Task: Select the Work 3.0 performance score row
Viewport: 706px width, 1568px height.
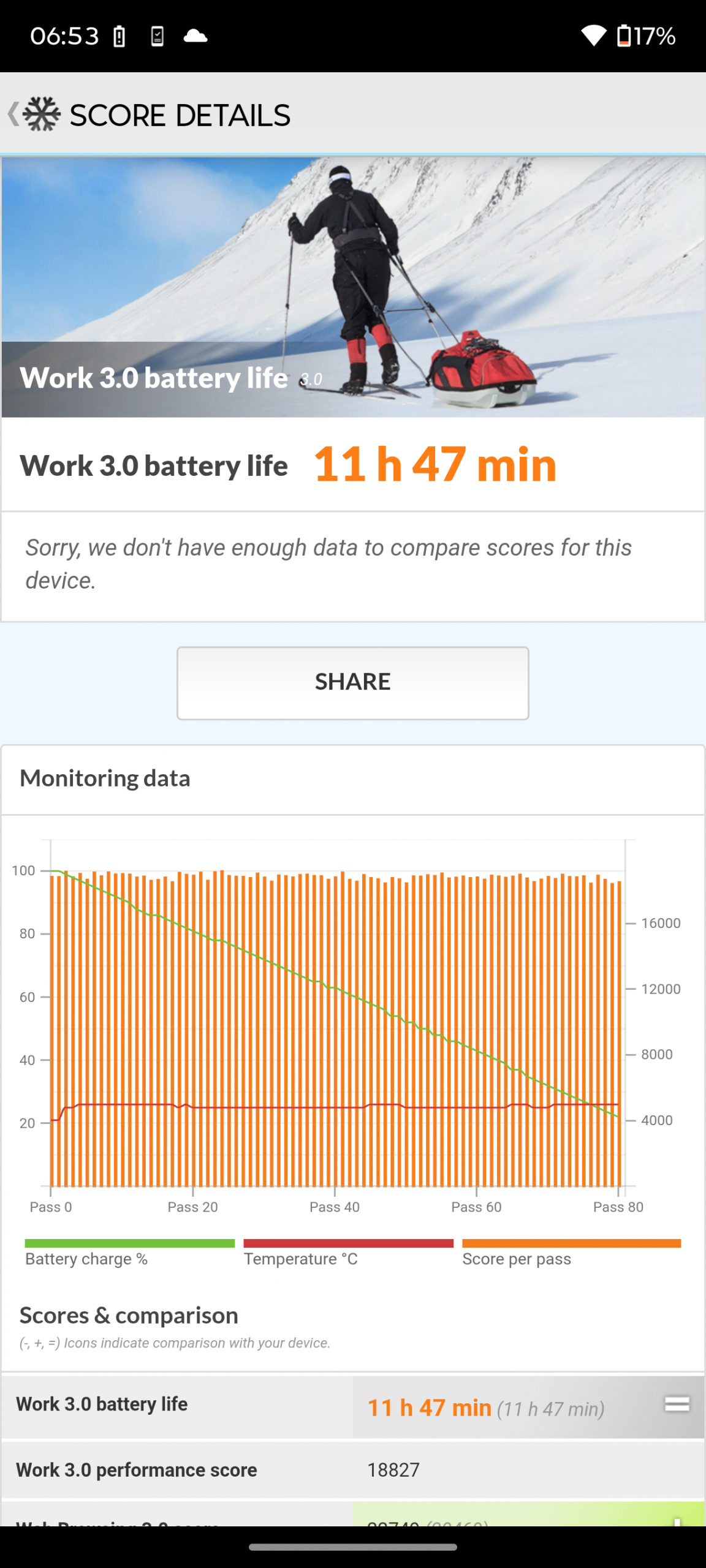Action: [352, 1470]
